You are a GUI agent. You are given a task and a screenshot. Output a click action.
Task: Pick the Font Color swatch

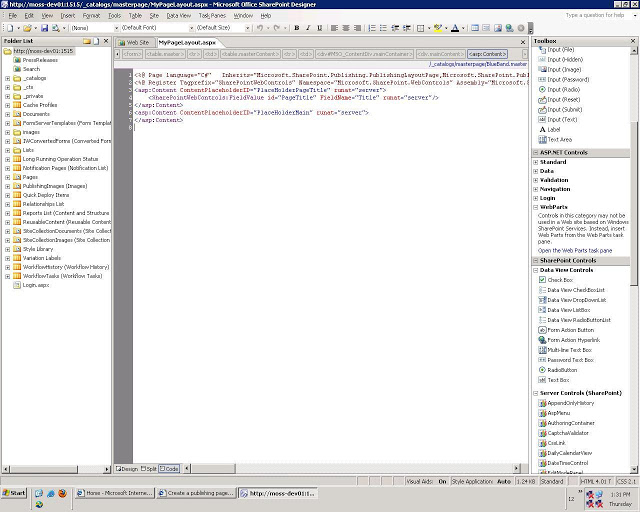click(455, 28)
